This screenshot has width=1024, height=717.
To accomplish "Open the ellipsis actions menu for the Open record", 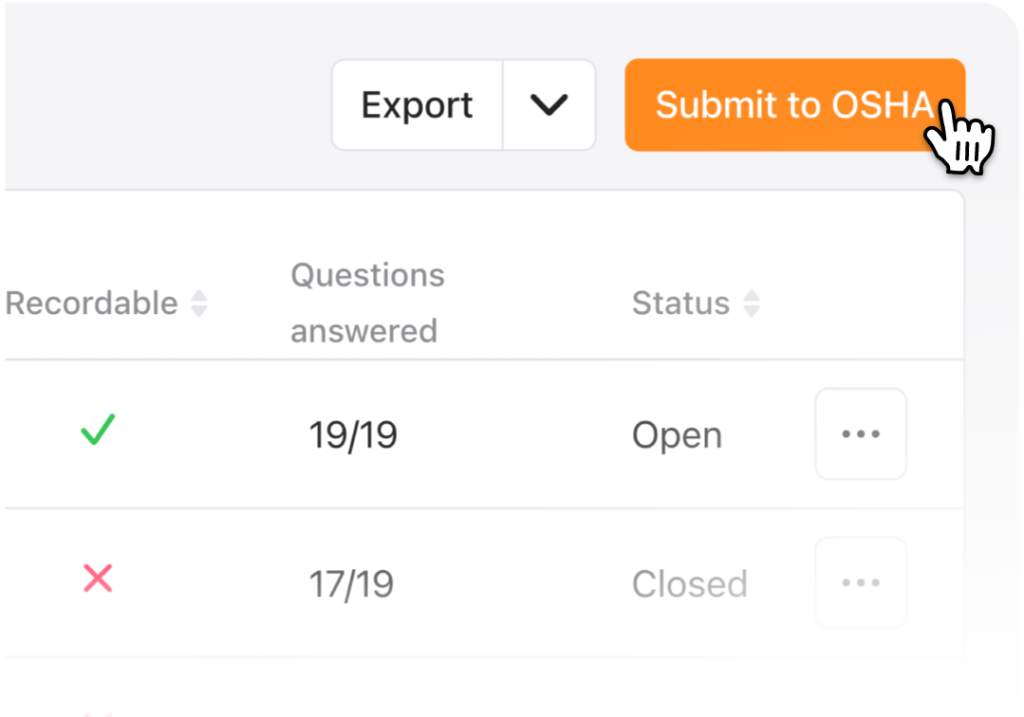I will (860, 434).
